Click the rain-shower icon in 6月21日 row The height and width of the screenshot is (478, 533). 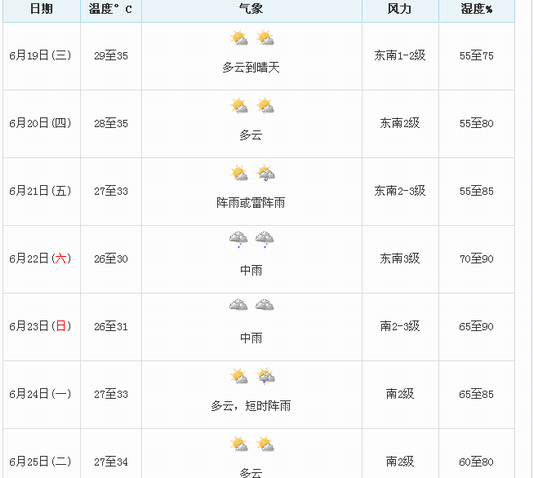click(265, 173)
